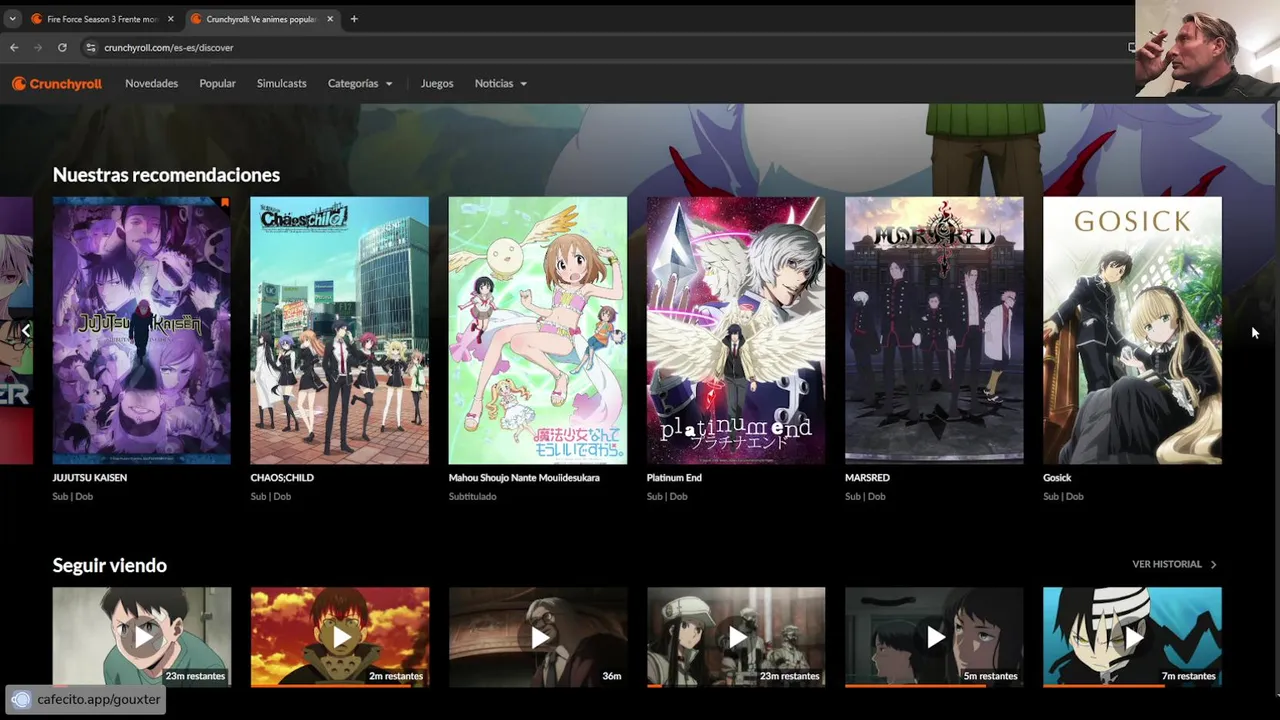Screen dimensions: 1280x720
Task: Click the Nuestras recomendaciones heading
Action: (x=166, y=175)
